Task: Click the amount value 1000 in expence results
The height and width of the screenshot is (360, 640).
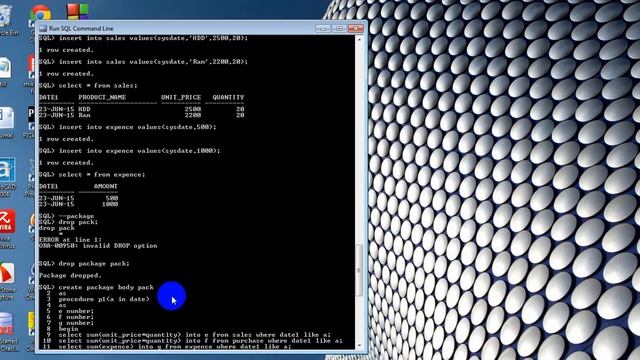Action: (x=110, y=204)
